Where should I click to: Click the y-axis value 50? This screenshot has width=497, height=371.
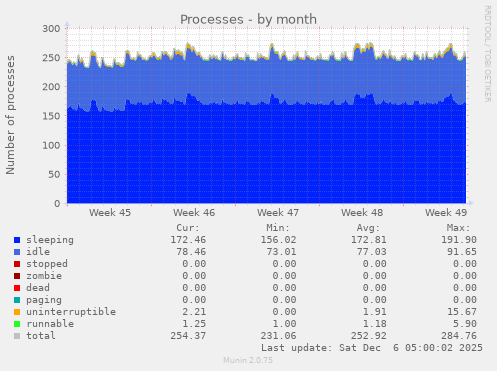click(54, 175)
